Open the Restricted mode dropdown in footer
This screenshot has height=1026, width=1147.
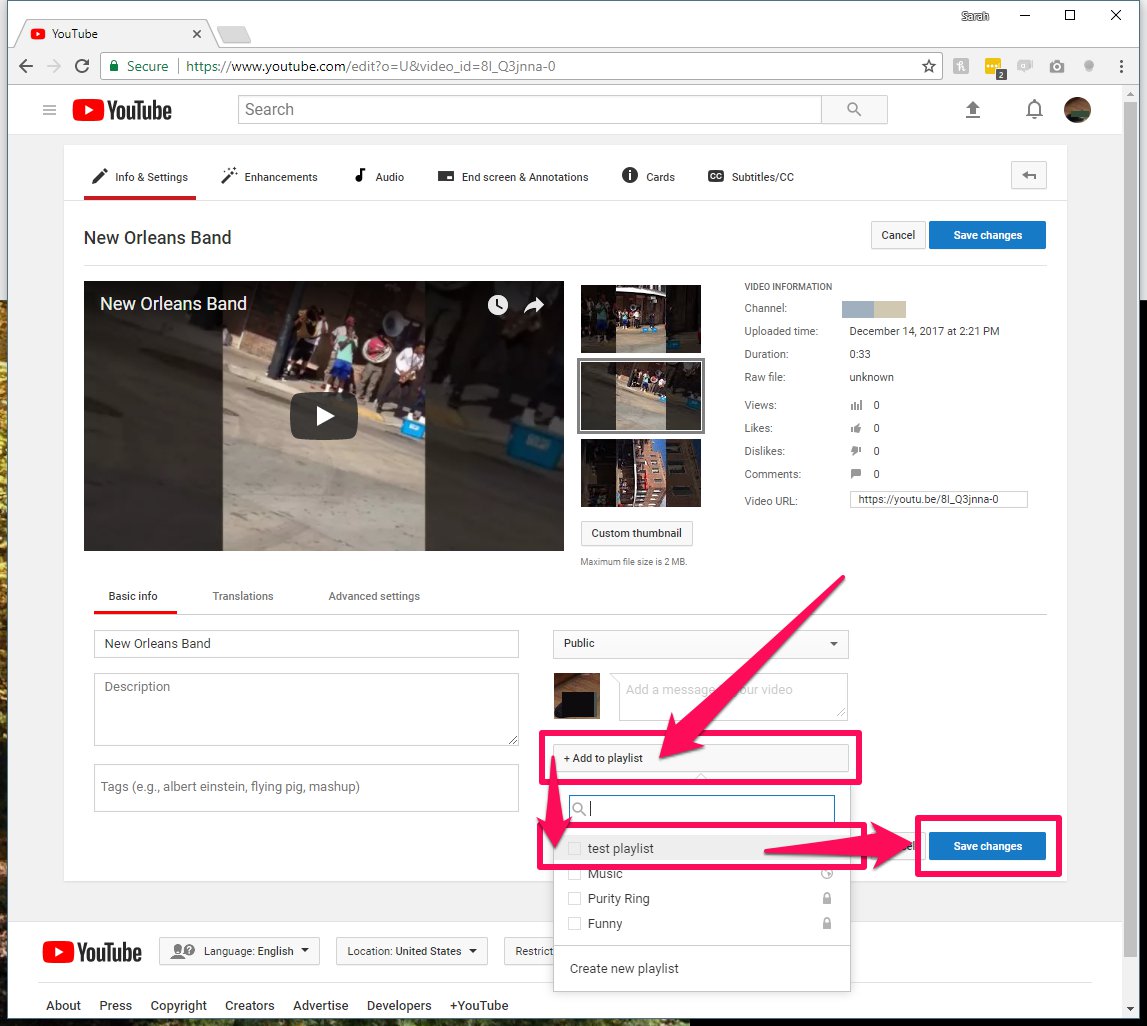[x=530, y=951]
